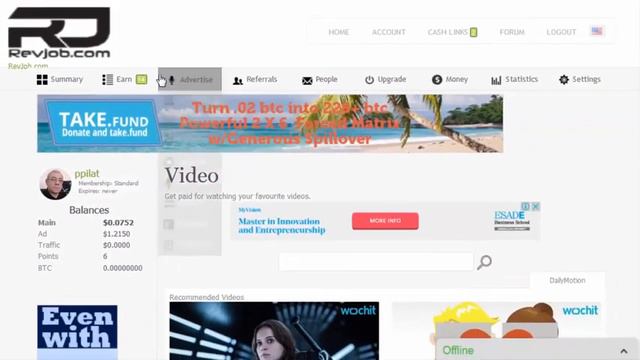Open the Referrals tab
This screenshot has width=640, height=360.
255,80
